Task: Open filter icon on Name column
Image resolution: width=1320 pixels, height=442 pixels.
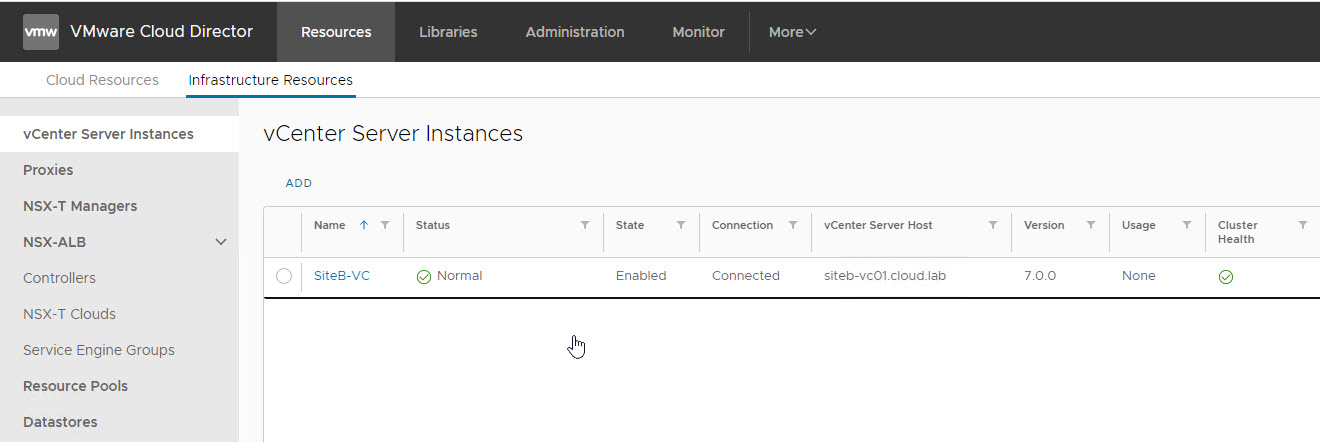Action: pyautogui.click(x=385, y=225)
